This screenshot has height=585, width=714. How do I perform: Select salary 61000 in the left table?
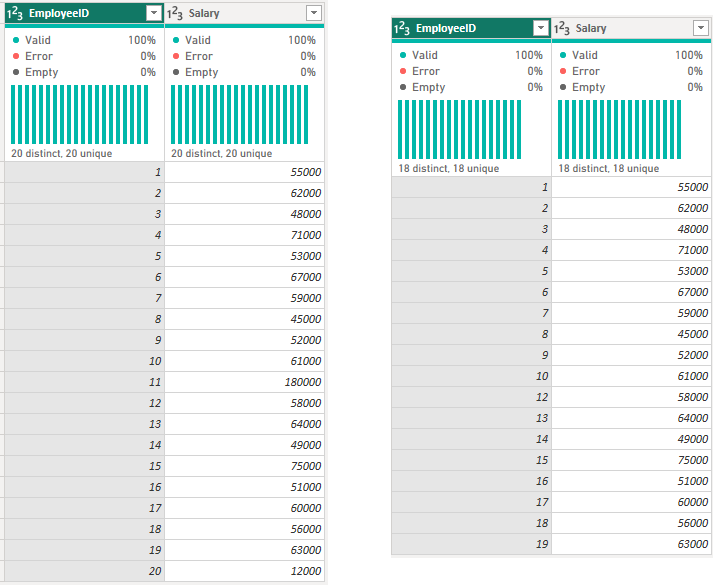[x=244, y=361]
